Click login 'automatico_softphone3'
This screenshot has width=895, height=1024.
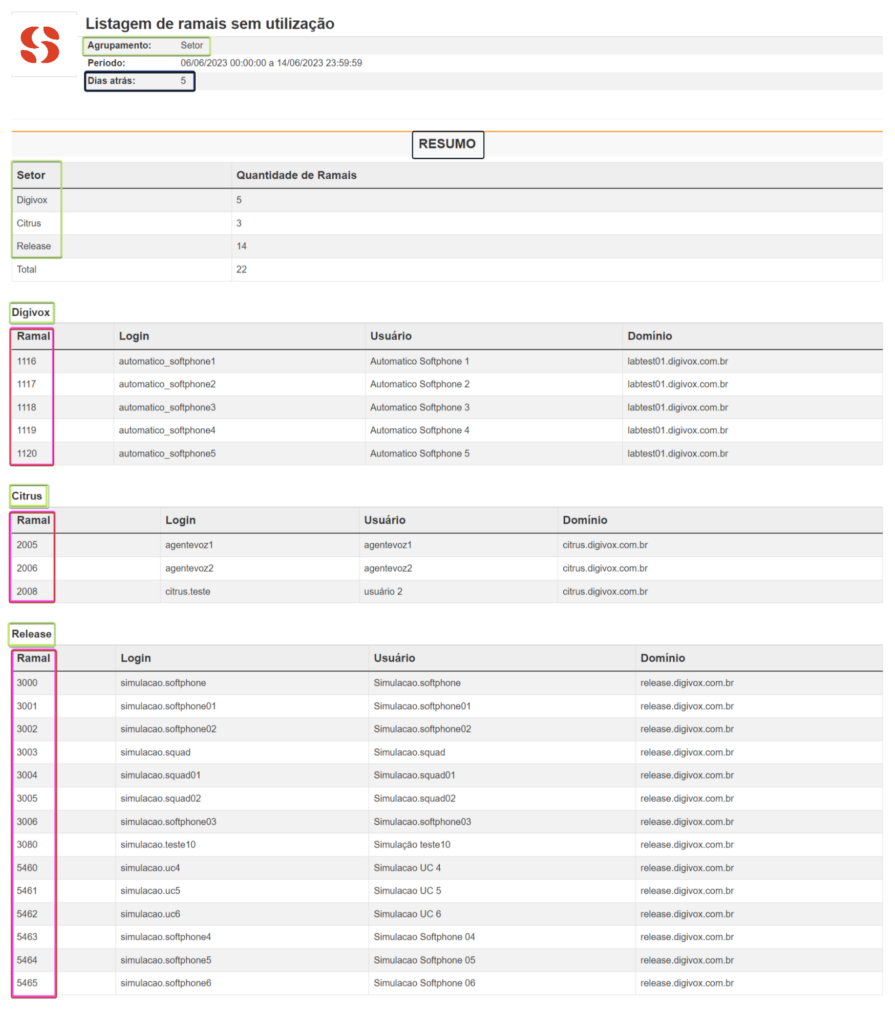tap(167, 408)
